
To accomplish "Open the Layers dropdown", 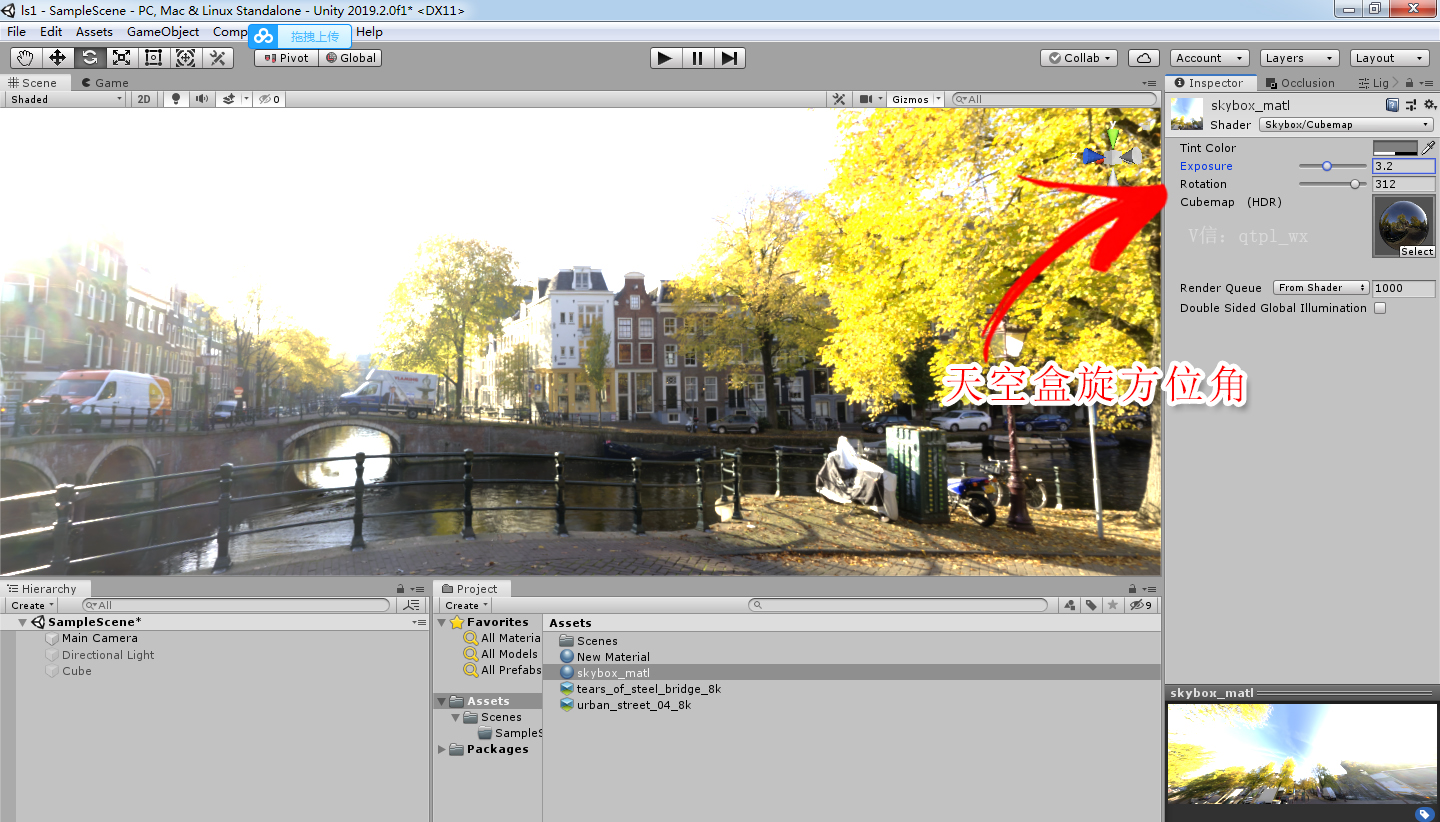I will pos(1298,58).
